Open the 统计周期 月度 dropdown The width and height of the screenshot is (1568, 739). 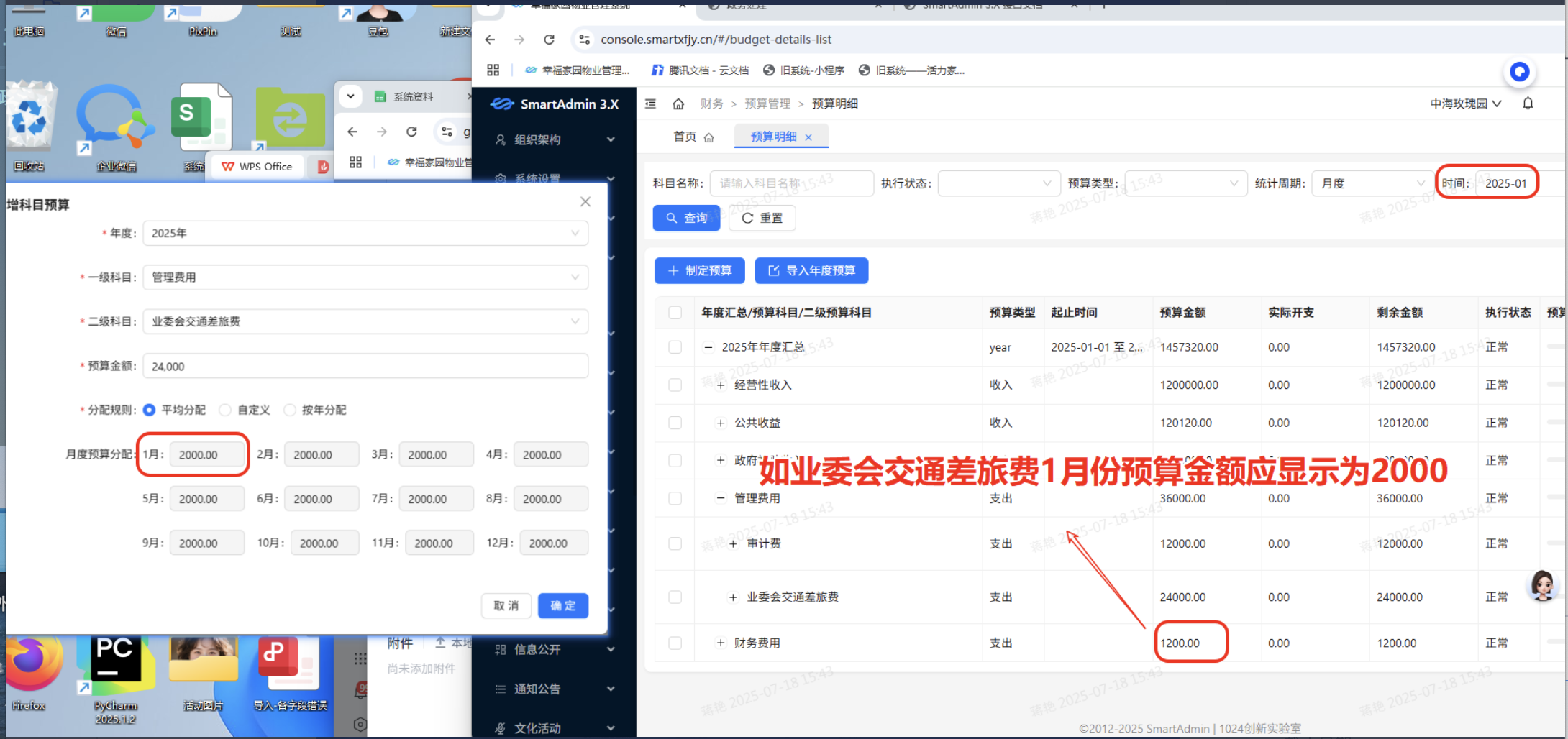(x=1372, y=183)
